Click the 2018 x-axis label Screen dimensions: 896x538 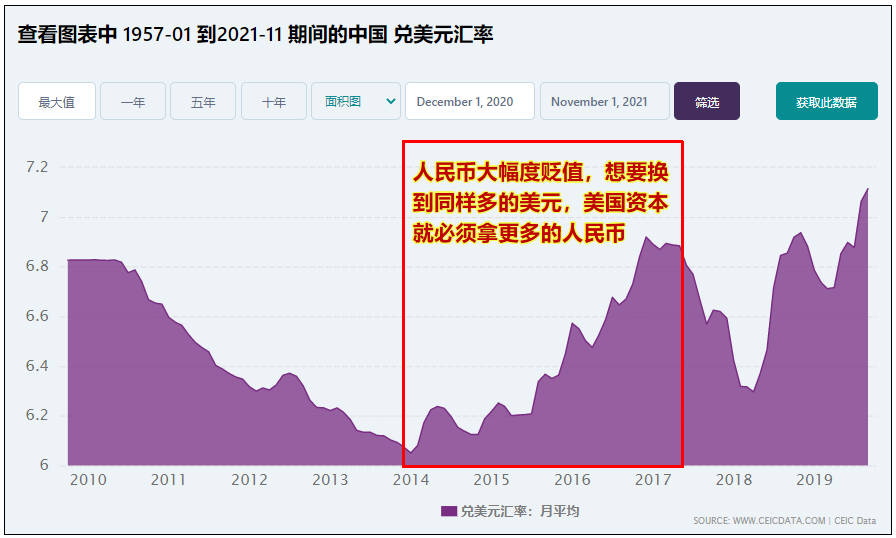[734, 480]
